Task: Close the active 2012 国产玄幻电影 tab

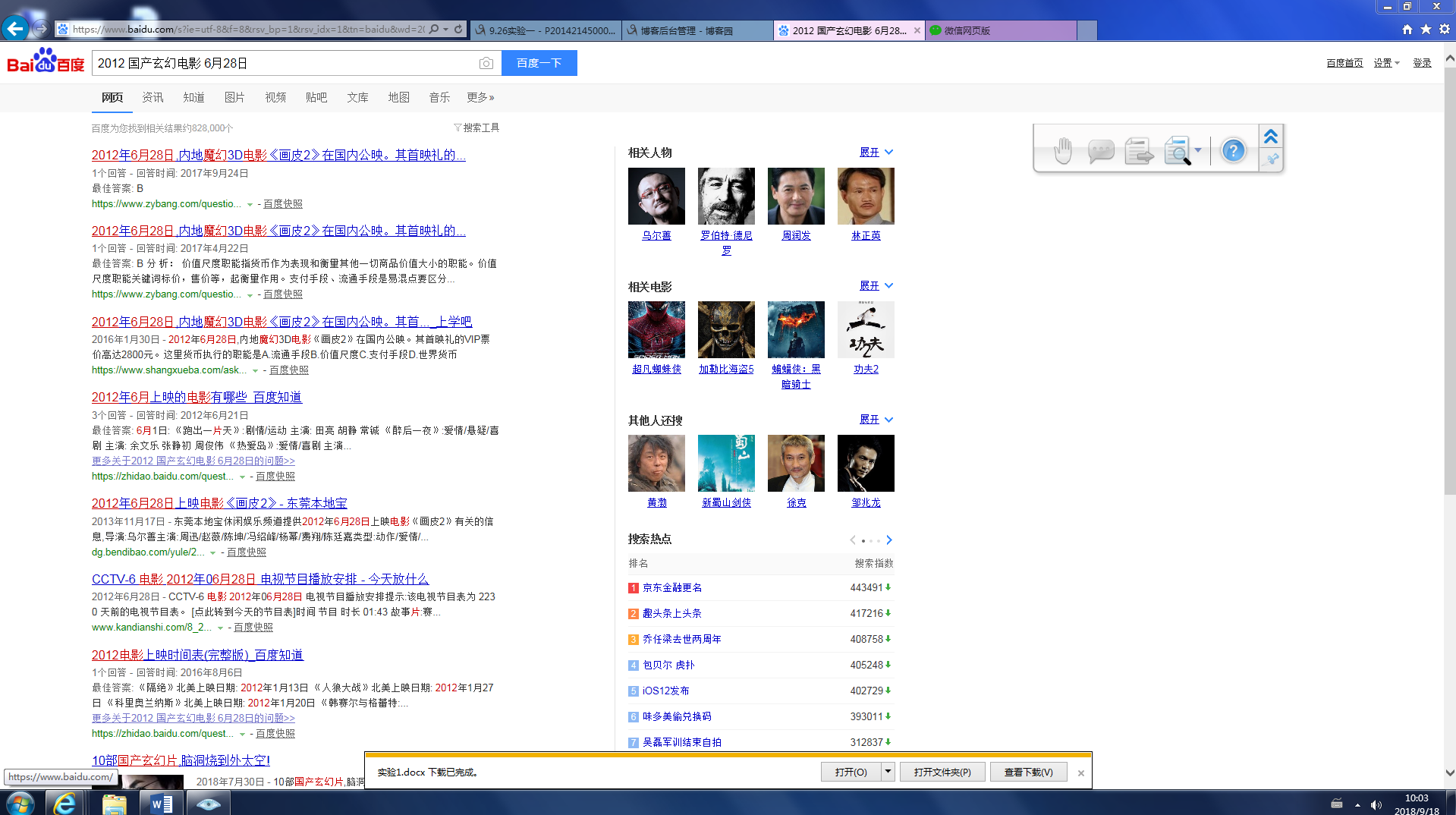Action: tap(917, 30)
